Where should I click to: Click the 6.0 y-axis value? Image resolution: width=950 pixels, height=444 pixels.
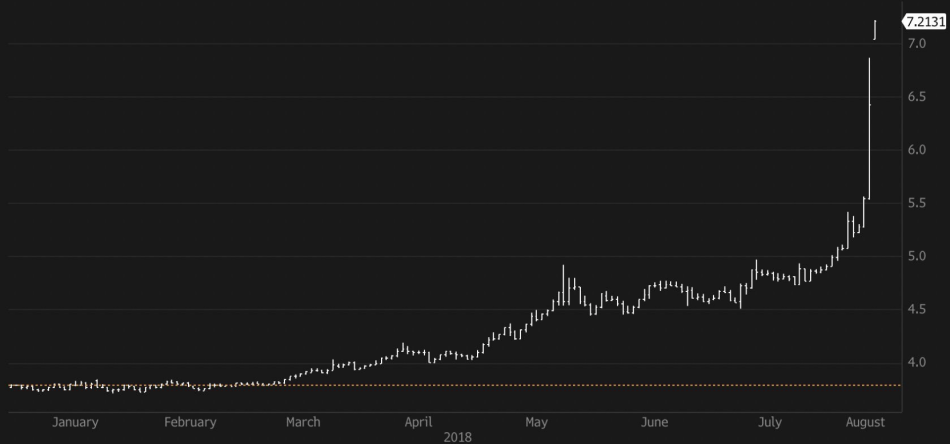[916, 150]
